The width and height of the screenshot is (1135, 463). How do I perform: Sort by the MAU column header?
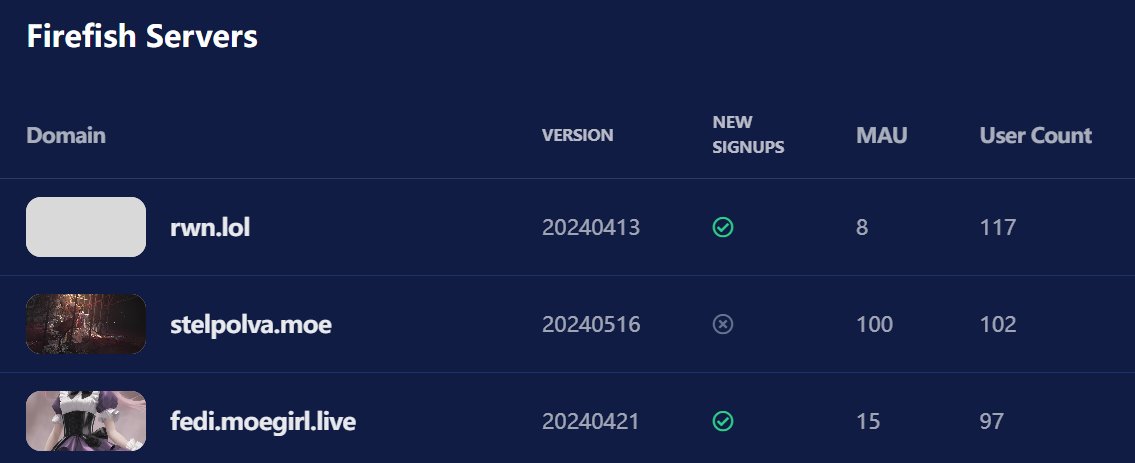[x=882, y=135]
